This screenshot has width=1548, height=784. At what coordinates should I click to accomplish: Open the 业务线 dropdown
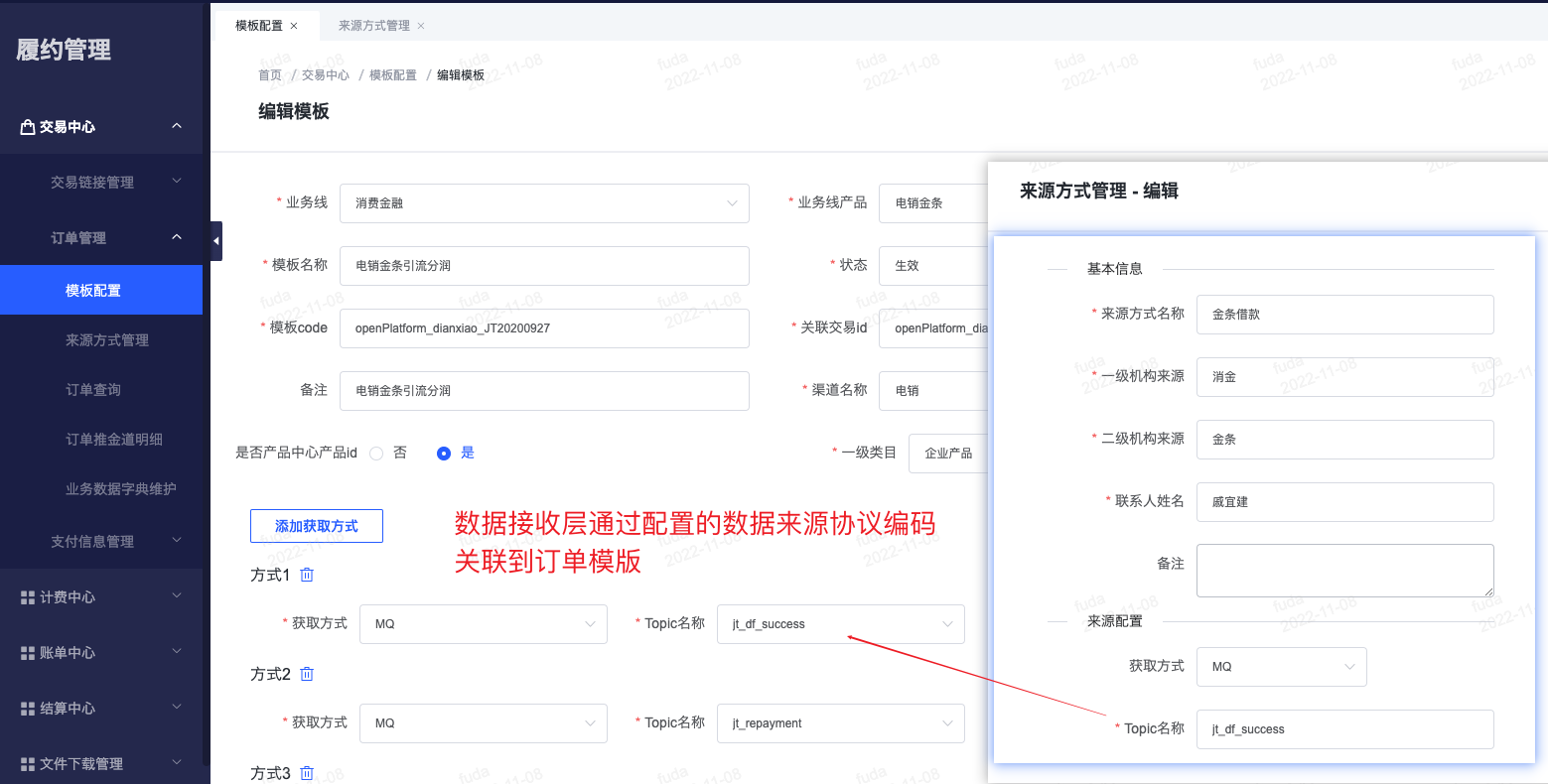click(544, 203)
